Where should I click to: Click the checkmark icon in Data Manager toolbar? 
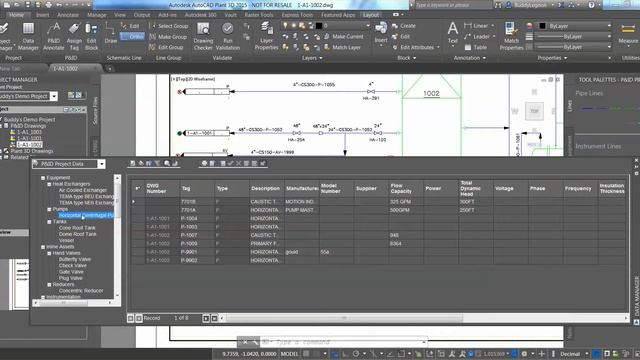(x=231, y=163)
